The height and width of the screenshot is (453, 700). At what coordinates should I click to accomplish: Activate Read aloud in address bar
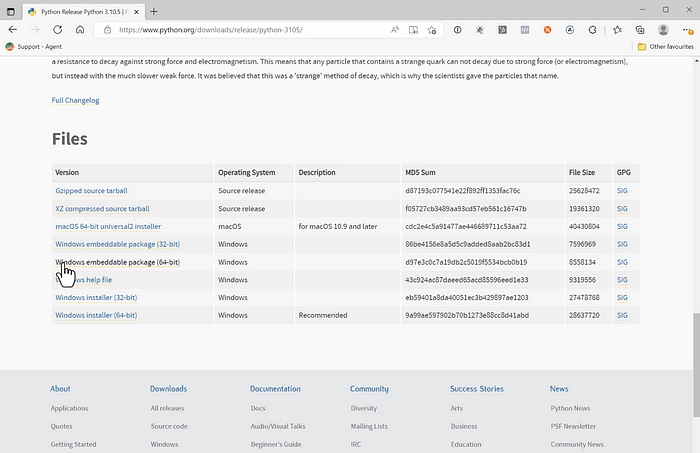pyautogui.click(x=395, y=30)
